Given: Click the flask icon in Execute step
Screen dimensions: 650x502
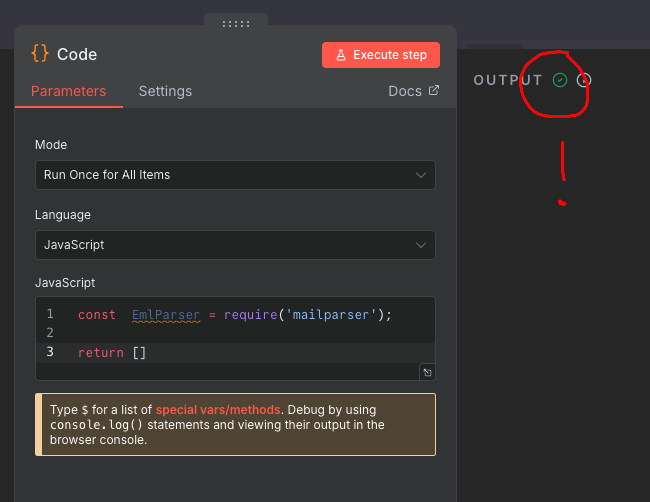Looking at the screenshot, I should (x=341, y=55).
